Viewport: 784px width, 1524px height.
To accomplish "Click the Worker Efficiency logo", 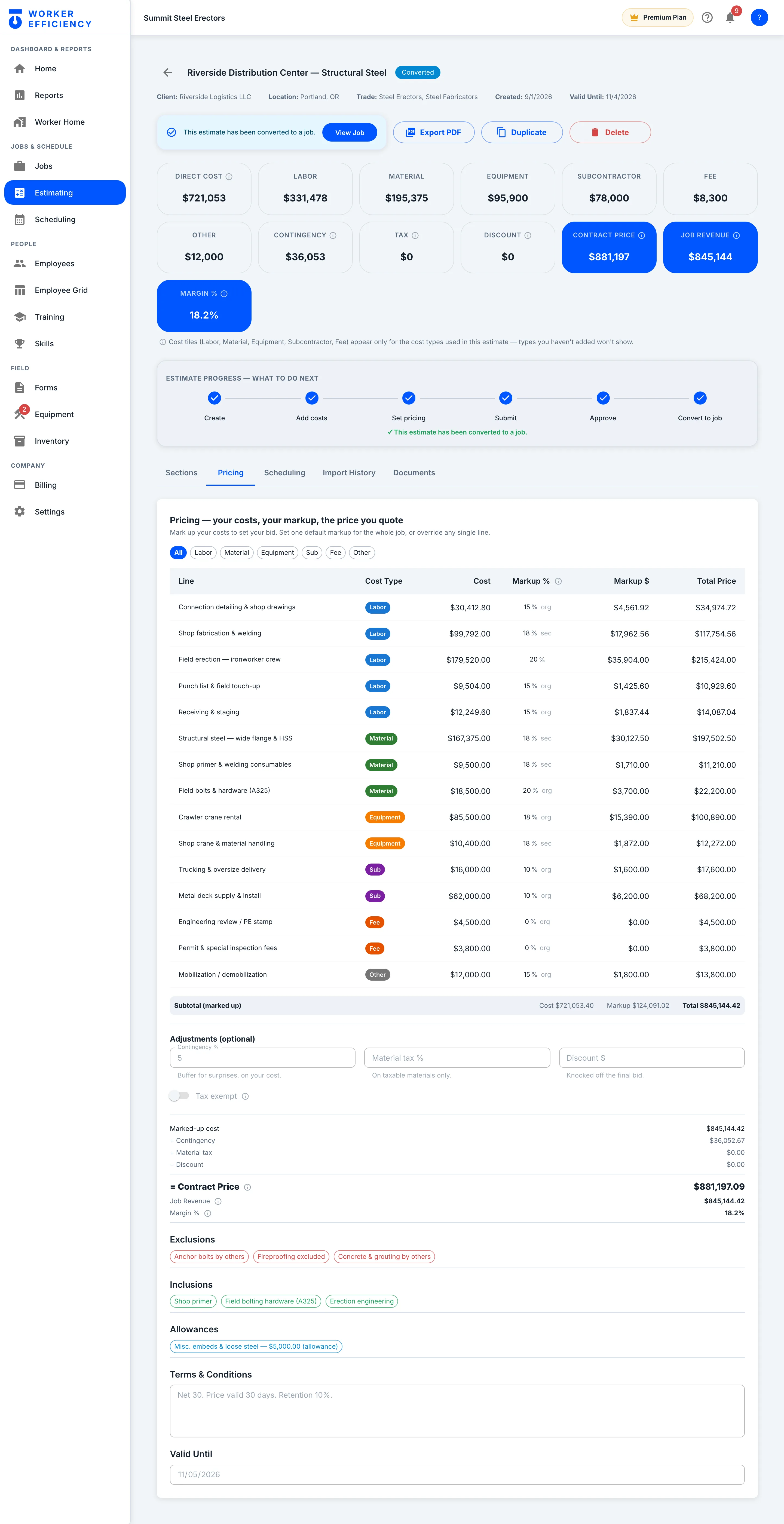I will [x=50, y=19].
